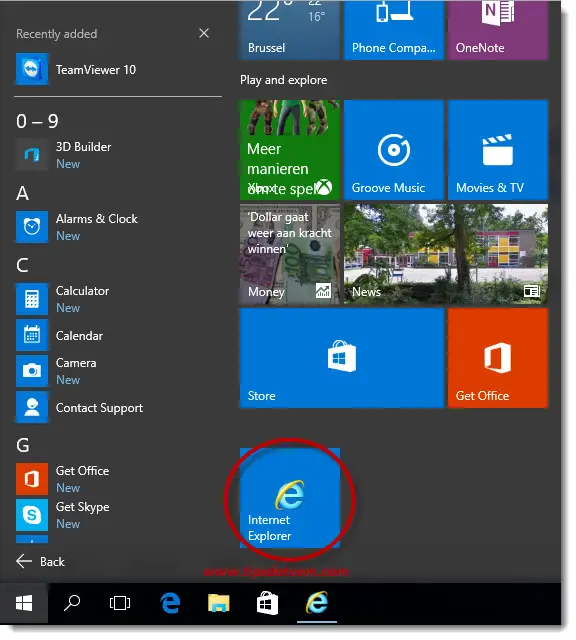Click the letter G group header
Screen dimensions: 576x640
tap(23, 445)
